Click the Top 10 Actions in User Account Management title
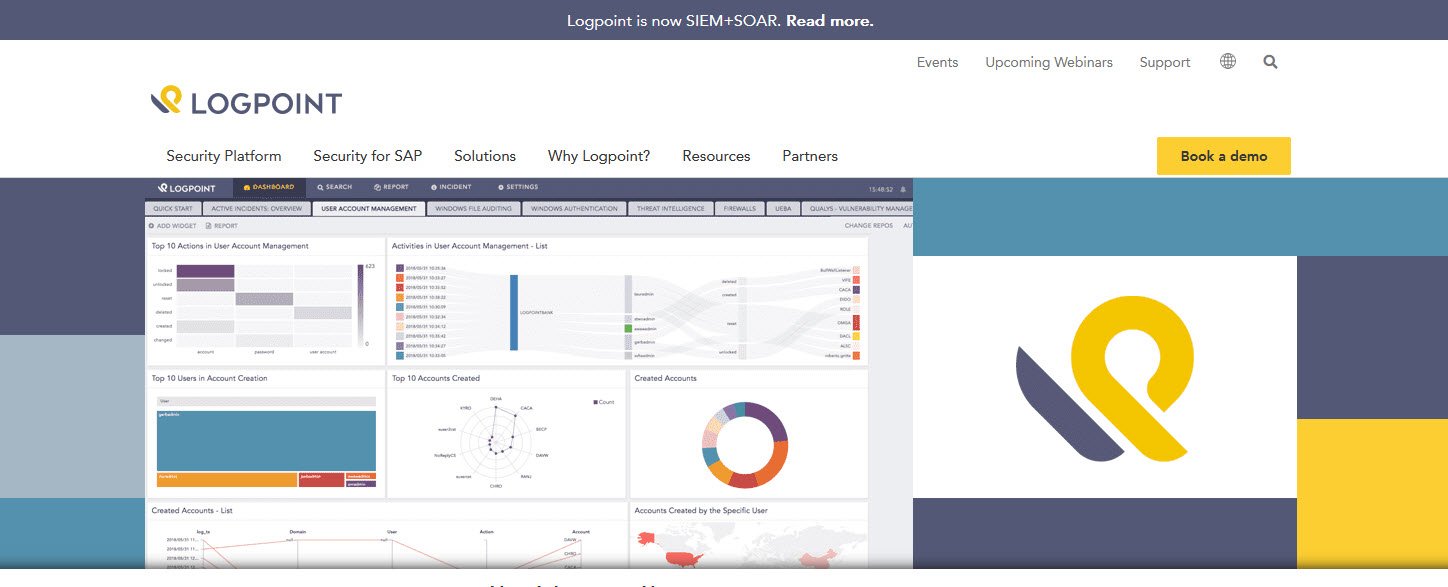The width and height of the screenshot is (1448, 587). coord(230,246)
